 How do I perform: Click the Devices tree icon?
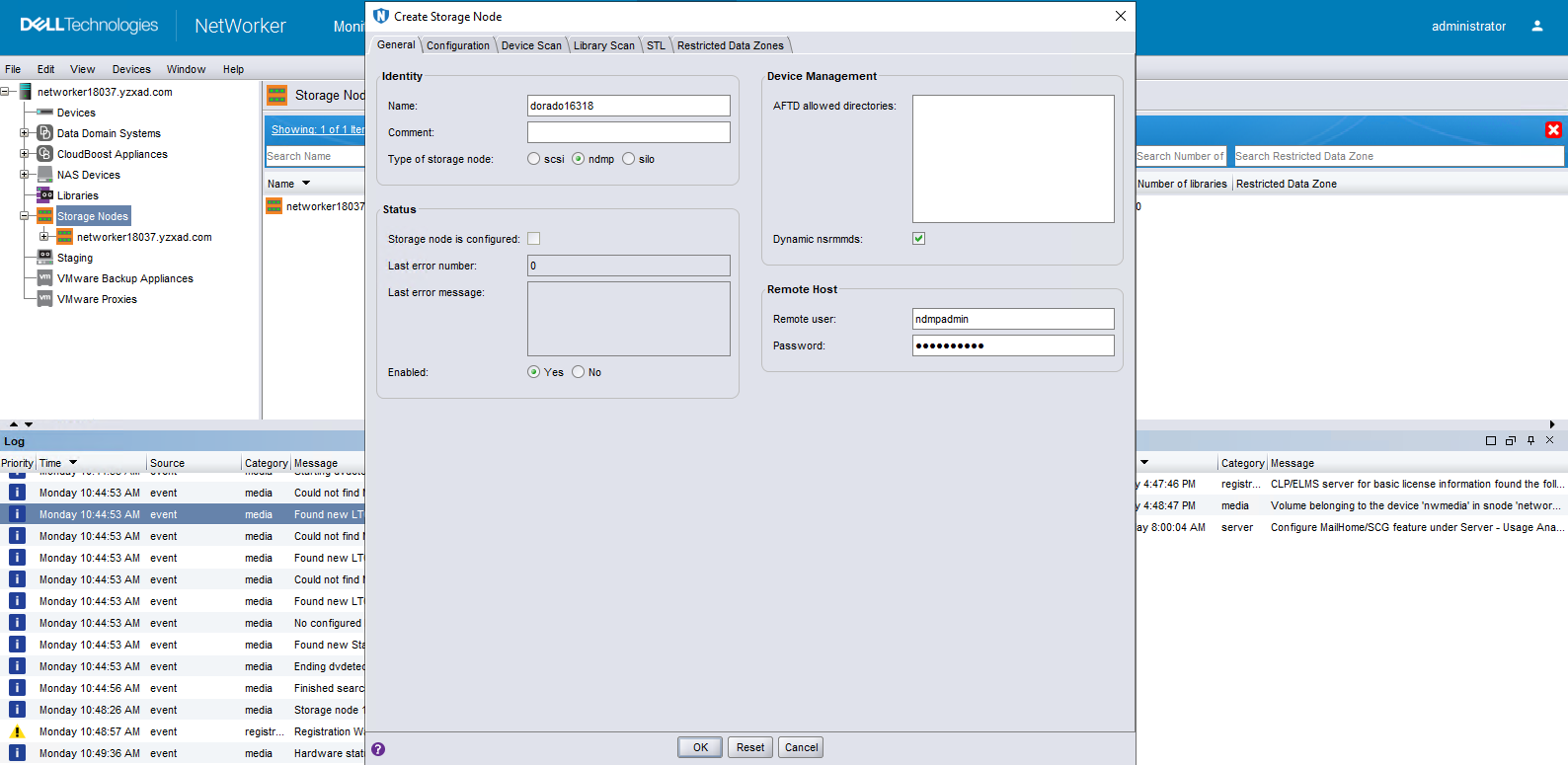[44, 113]
